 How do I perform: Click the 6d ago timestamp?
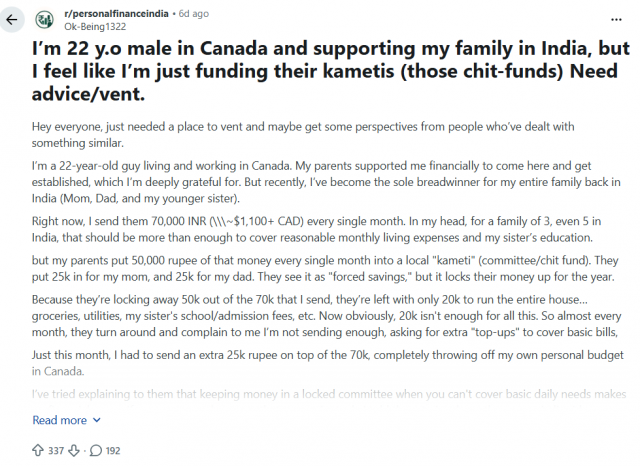click(193, 13)
